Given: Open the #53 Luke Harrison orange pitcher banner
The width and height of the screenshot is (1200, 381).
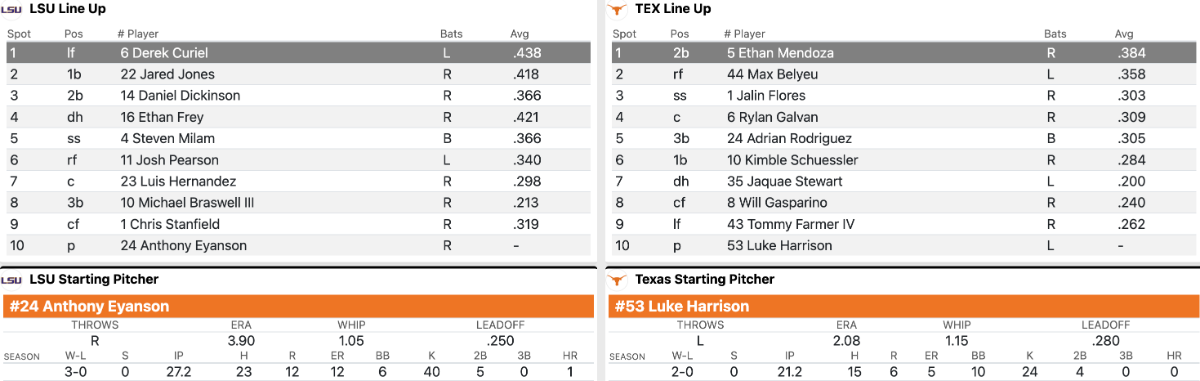Looking at the screenshot, I should 904,306.
